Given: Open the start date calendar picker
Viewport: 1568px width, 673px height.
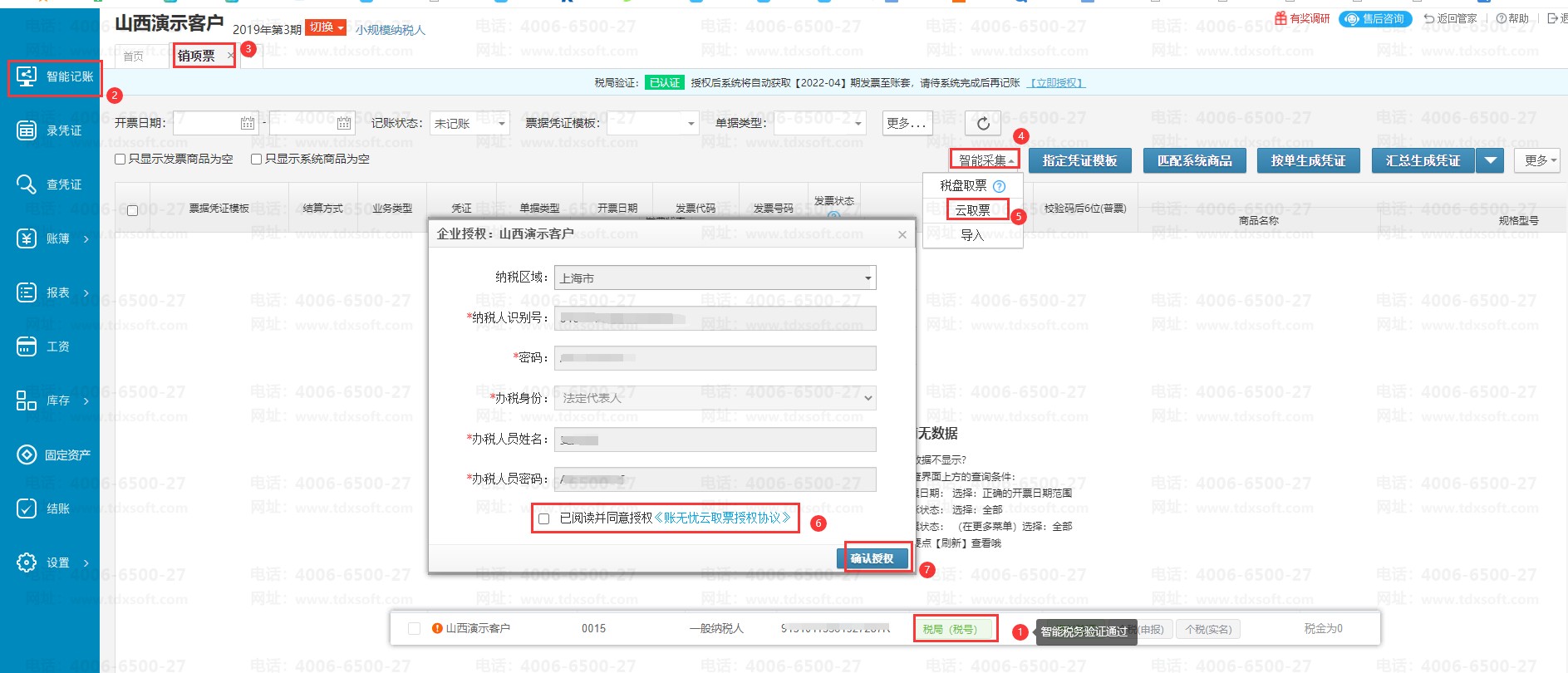Looking at the screenshot, I should coord(248,124).
